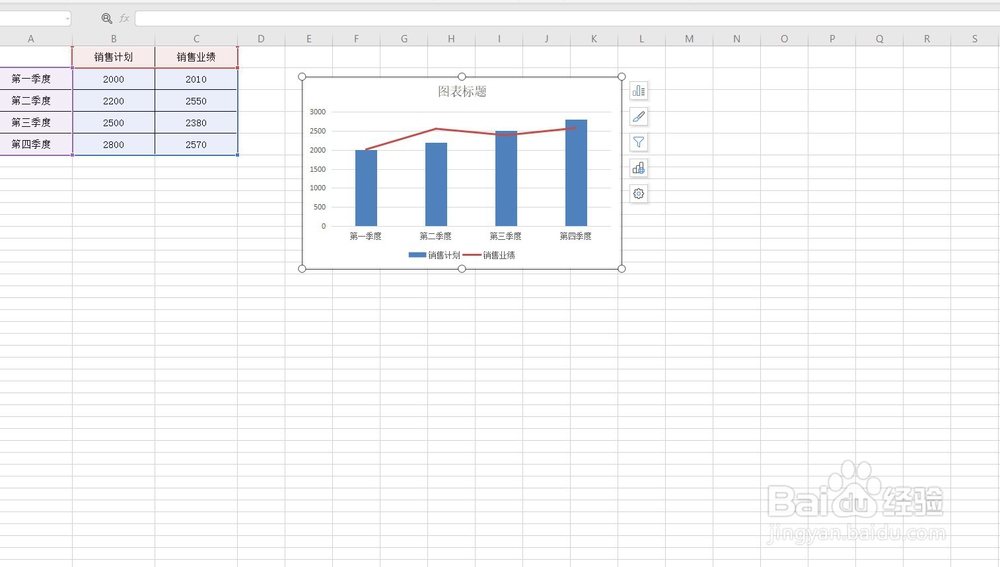Select the 第二季度 blue bar in chart
Screen dimensions: 1000x567
(436, 184)
